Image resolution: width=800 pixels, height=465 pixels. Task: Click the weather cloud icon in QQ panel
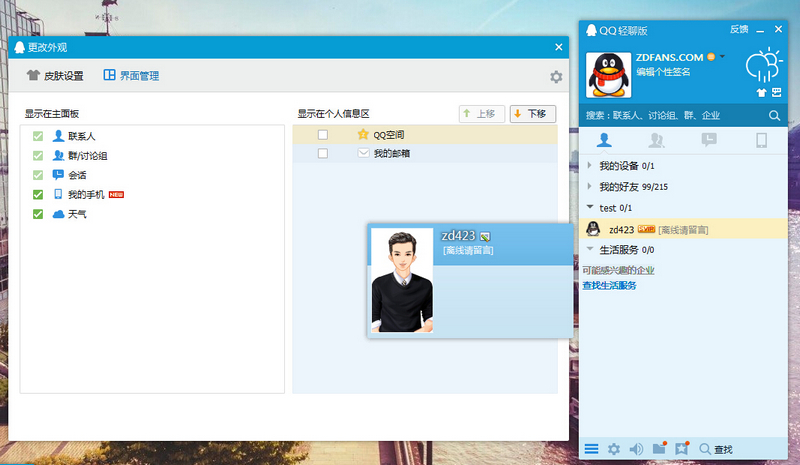point(765,67)
